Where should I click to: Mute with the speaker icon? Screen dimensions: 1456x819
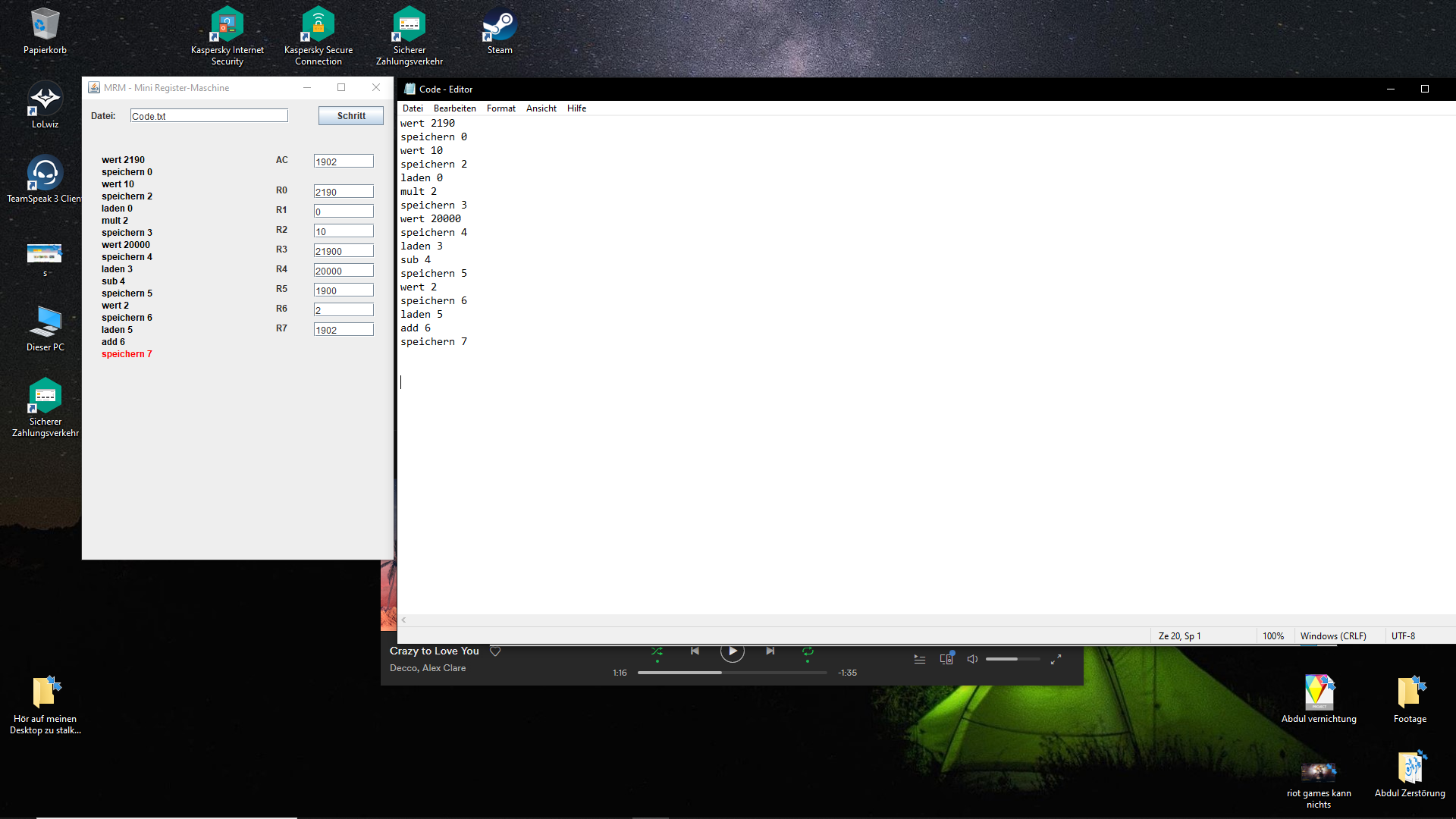click(x=972, y=659)
